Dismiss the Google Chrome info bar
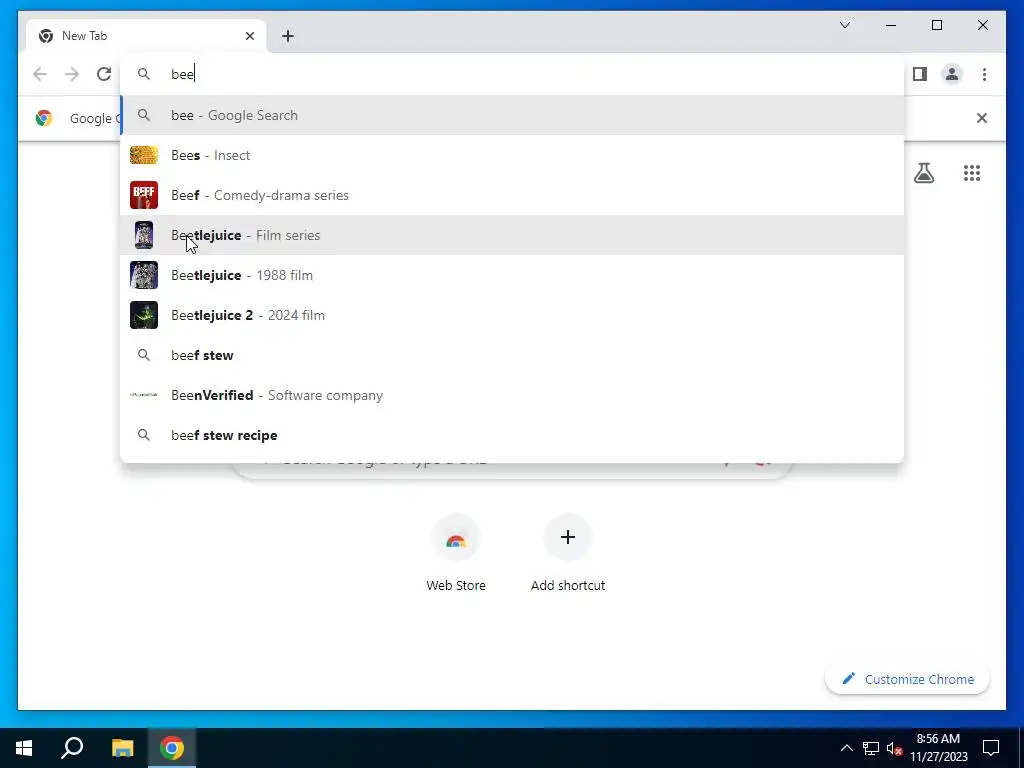Viewport: 1024px width, 768px height. click(x=982, y=118)
